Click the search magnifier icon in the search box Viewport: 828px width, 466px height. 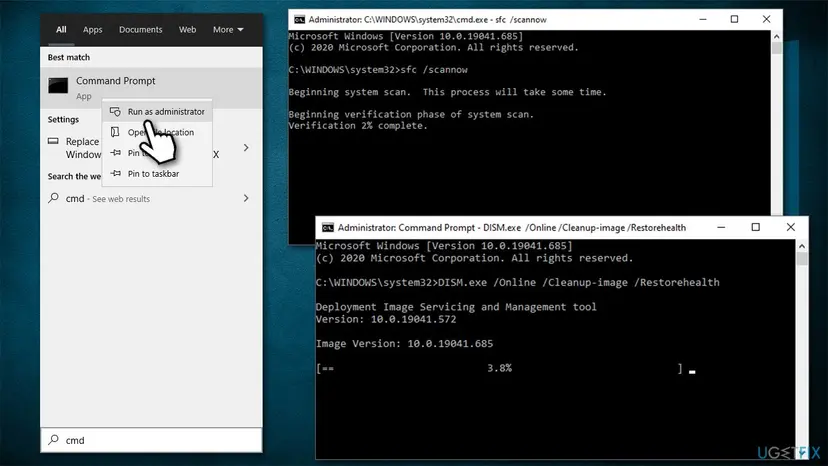click(x=53, y=440)
